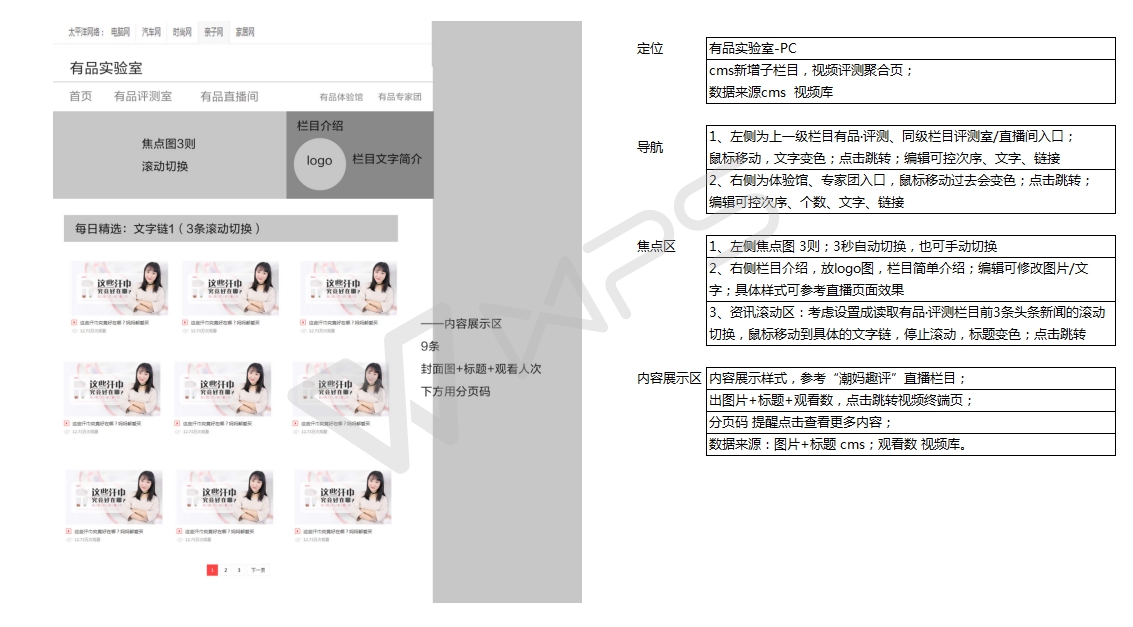
Task: Click the red play icon under first thumbnail
Action: pos(75,322)
